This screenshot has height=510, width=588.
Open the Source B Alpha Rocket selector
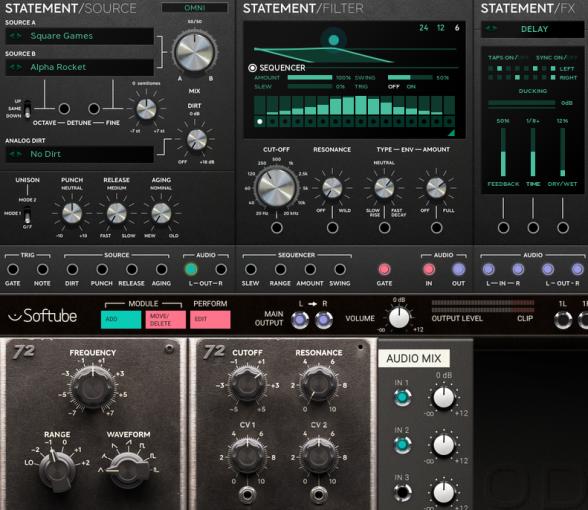click(80, 68)
